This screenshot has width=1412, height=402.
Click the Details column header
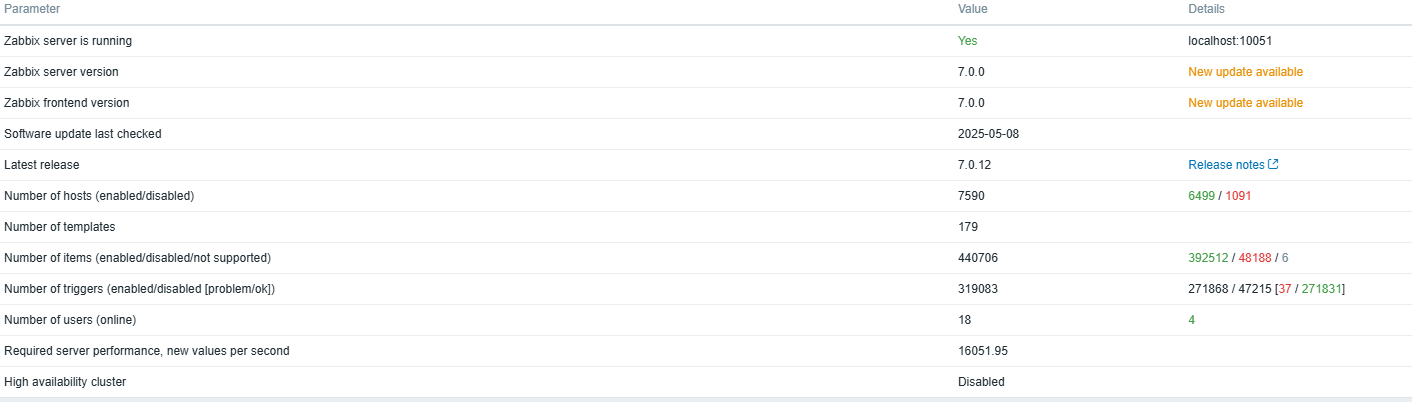(1206, 9)
